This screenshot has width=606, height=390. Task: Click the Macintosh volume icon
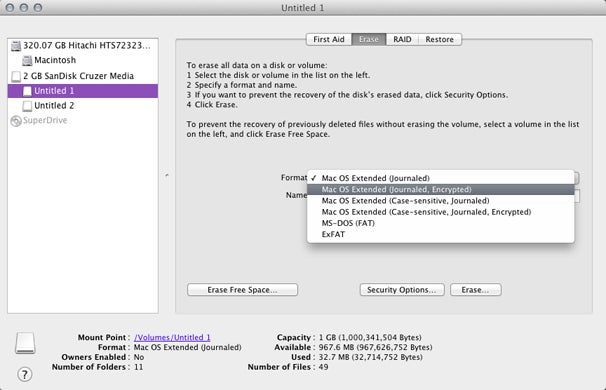pos(27,60)
